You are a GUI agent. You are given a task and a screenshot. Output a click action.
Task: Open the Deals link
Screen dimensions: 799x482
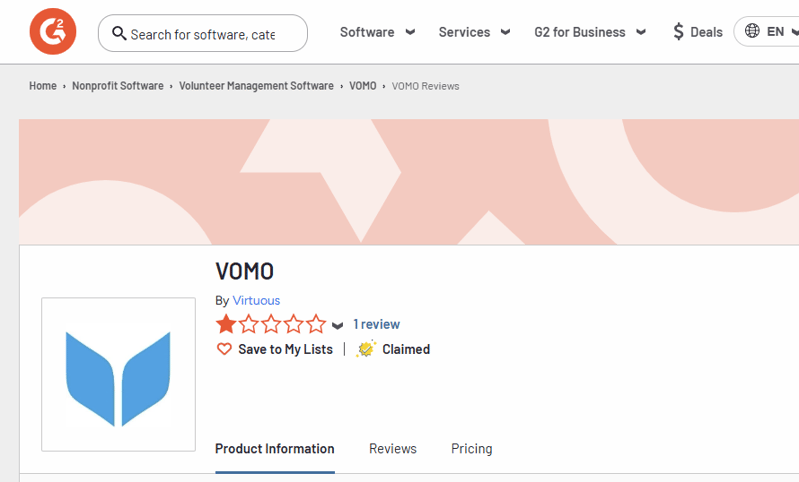pos(706,32)
